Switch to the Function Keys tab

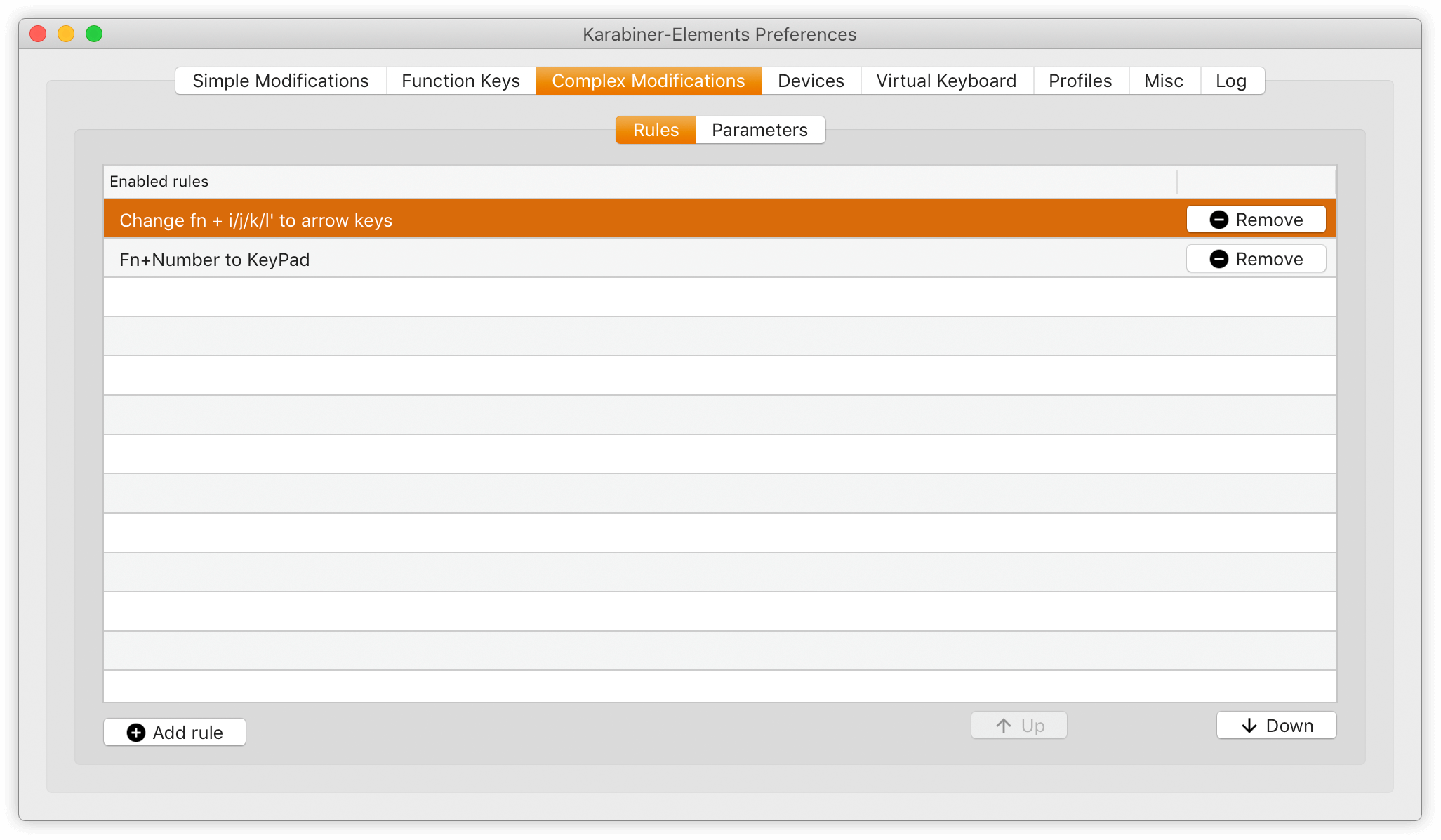(x=461, y=81)
